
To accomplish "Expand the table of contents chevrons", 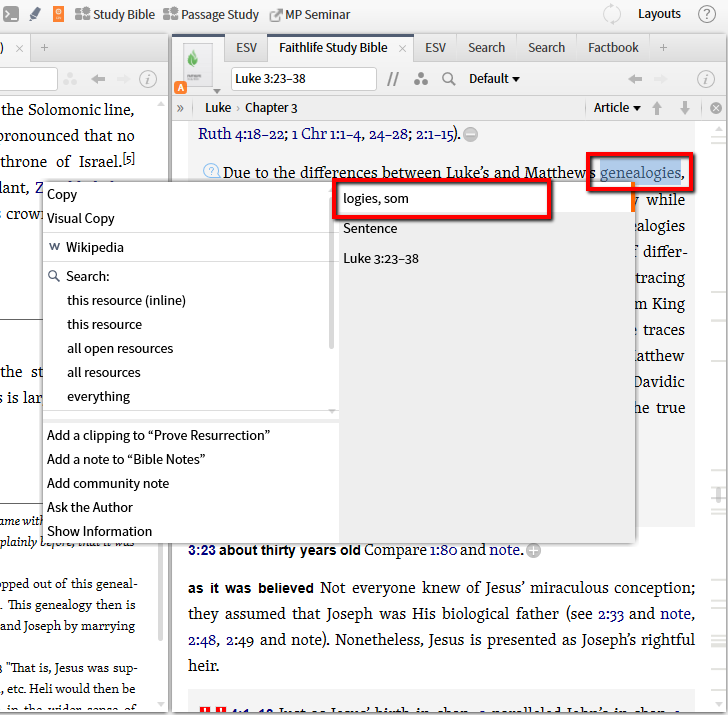I will (x=180, y=108).
